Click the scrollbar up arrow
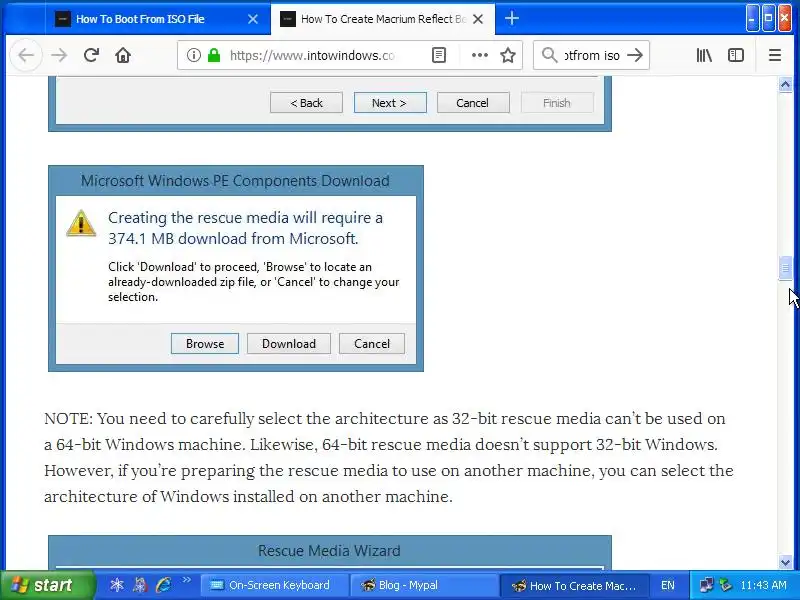This screenshot has width=800, height=600. click(x=785, y=84)
